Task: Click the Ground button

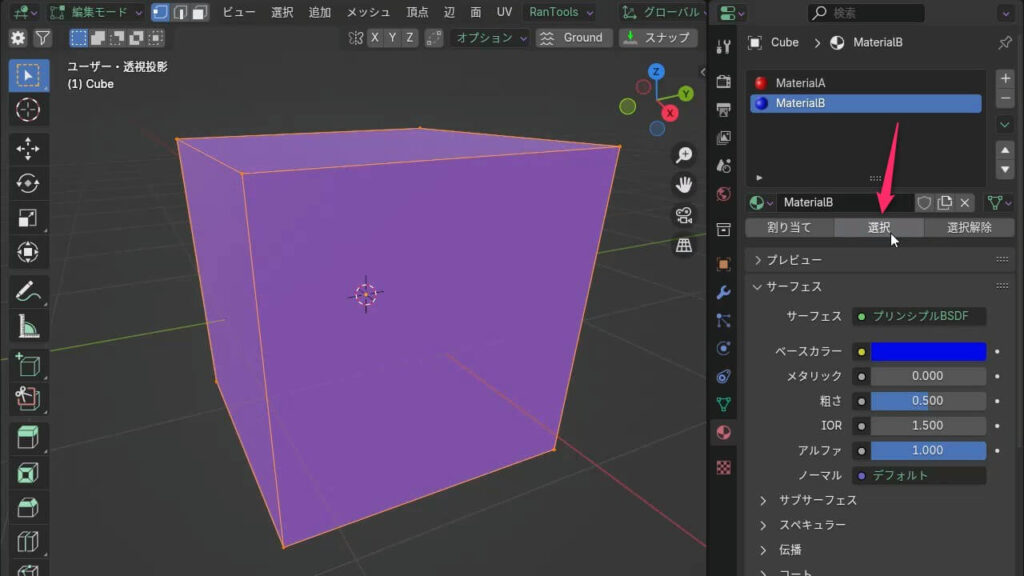Action: pos(573,38)
